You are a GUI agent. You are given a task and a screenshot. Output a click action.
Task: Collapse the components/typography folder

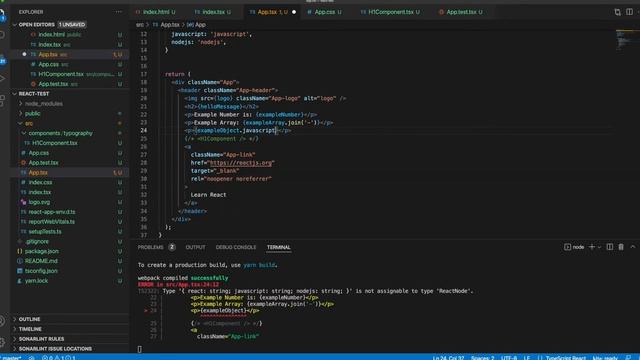[60, 133]
